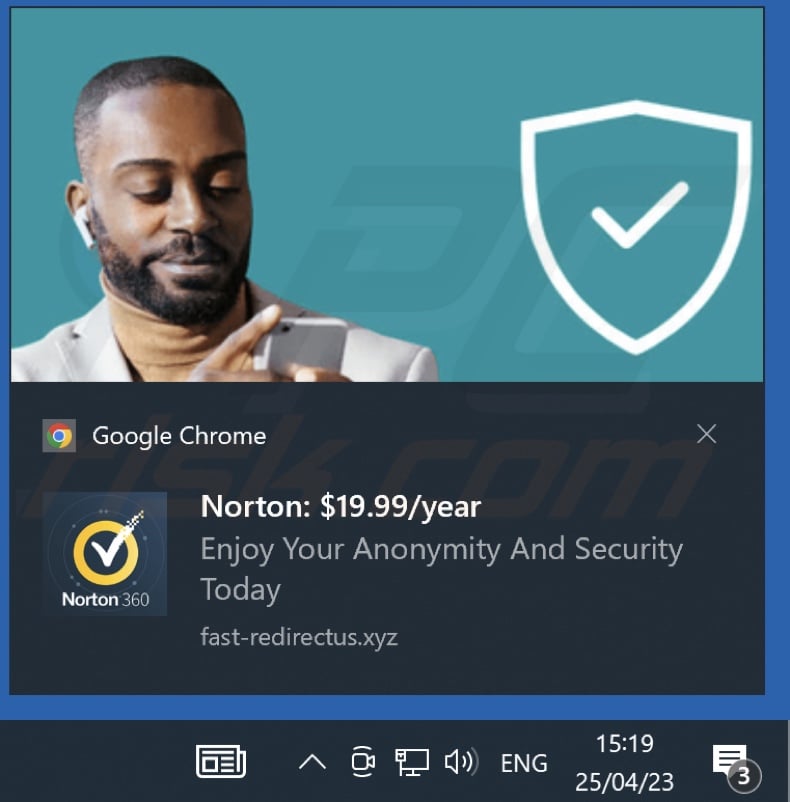Click the date 25/04/23 in taskbar
Screen dimensions: 790x802
click(624, 782)
